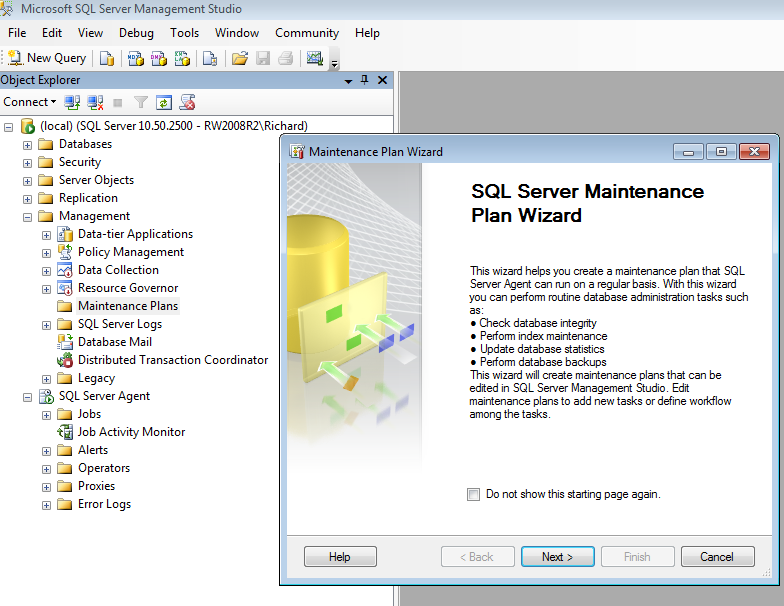The height and width of the screenshot is (606, 784).
Task: Enable 'Do not show this starting page again'
Action: (x=473, y=494)
